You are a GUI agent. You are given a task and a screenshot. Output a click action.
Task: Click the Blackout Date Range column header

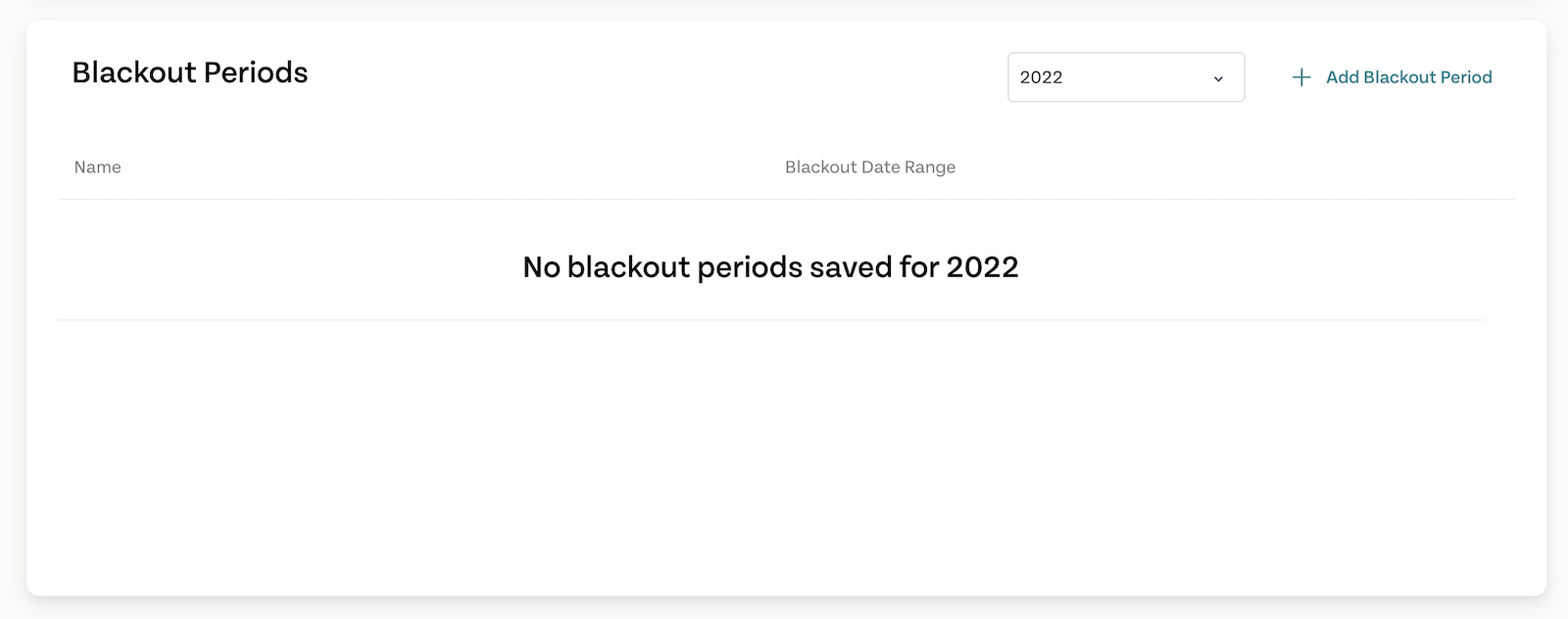tap(870, 167)
